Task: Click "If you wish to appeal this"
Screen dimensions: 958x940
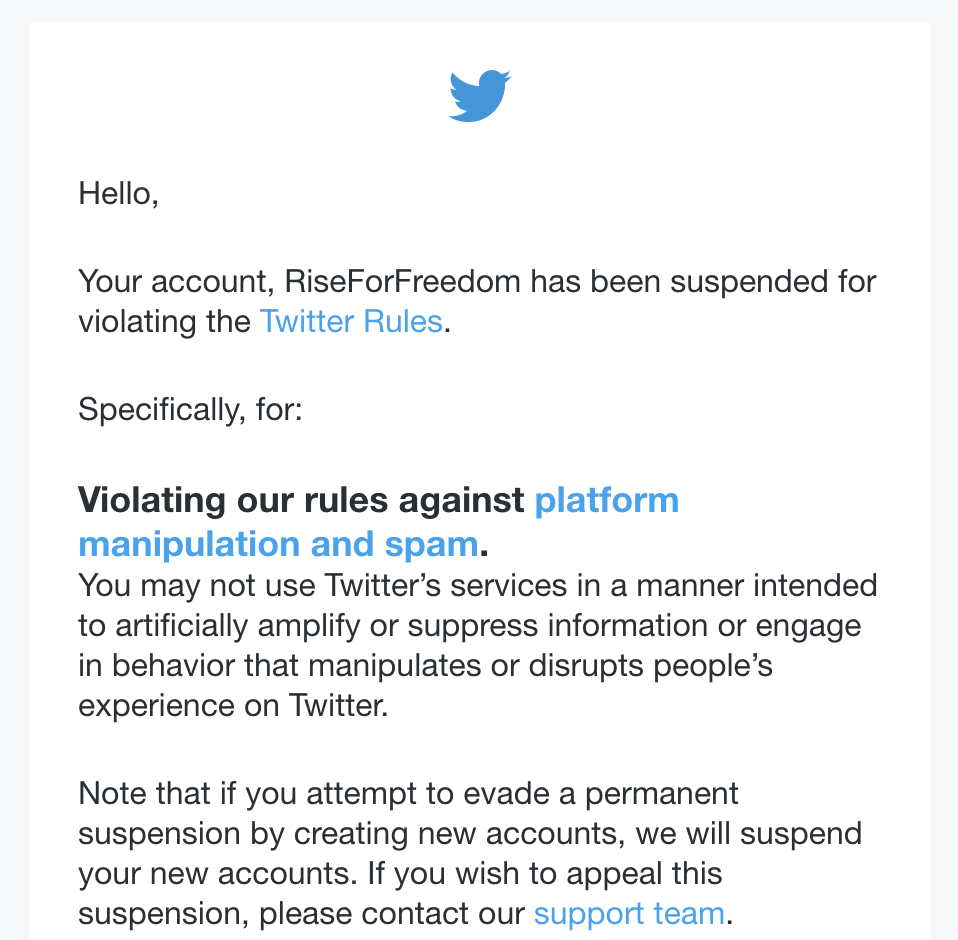Action: (x=544, y=873)
